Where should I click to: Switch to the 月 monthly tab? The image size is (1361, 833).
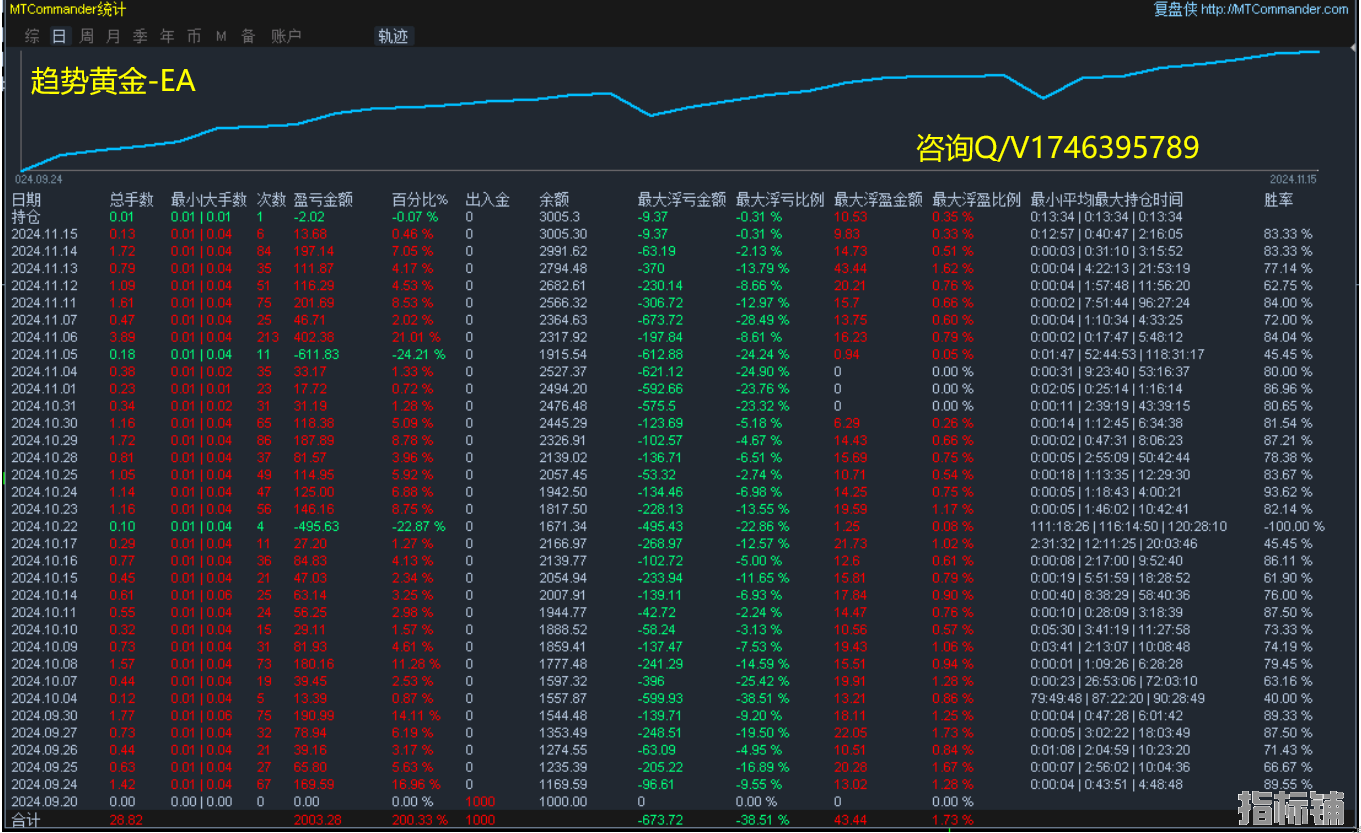pyautogui.click(x=113, y=36)
